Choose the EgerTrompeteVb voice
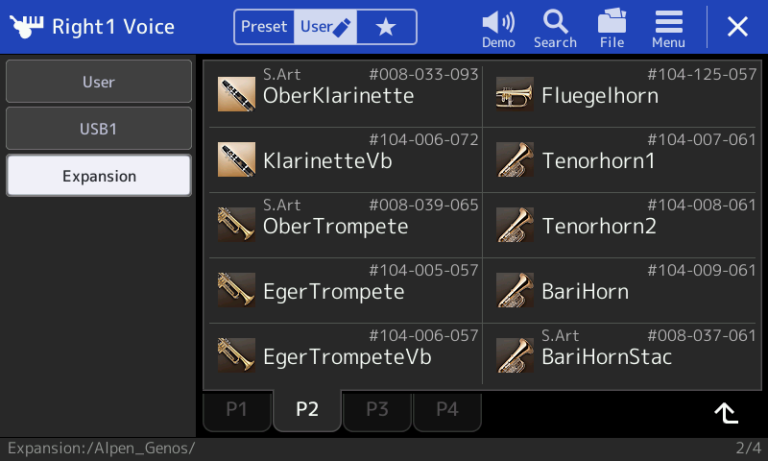The height and width of the screenshot is (461, 768). [345, 355]
